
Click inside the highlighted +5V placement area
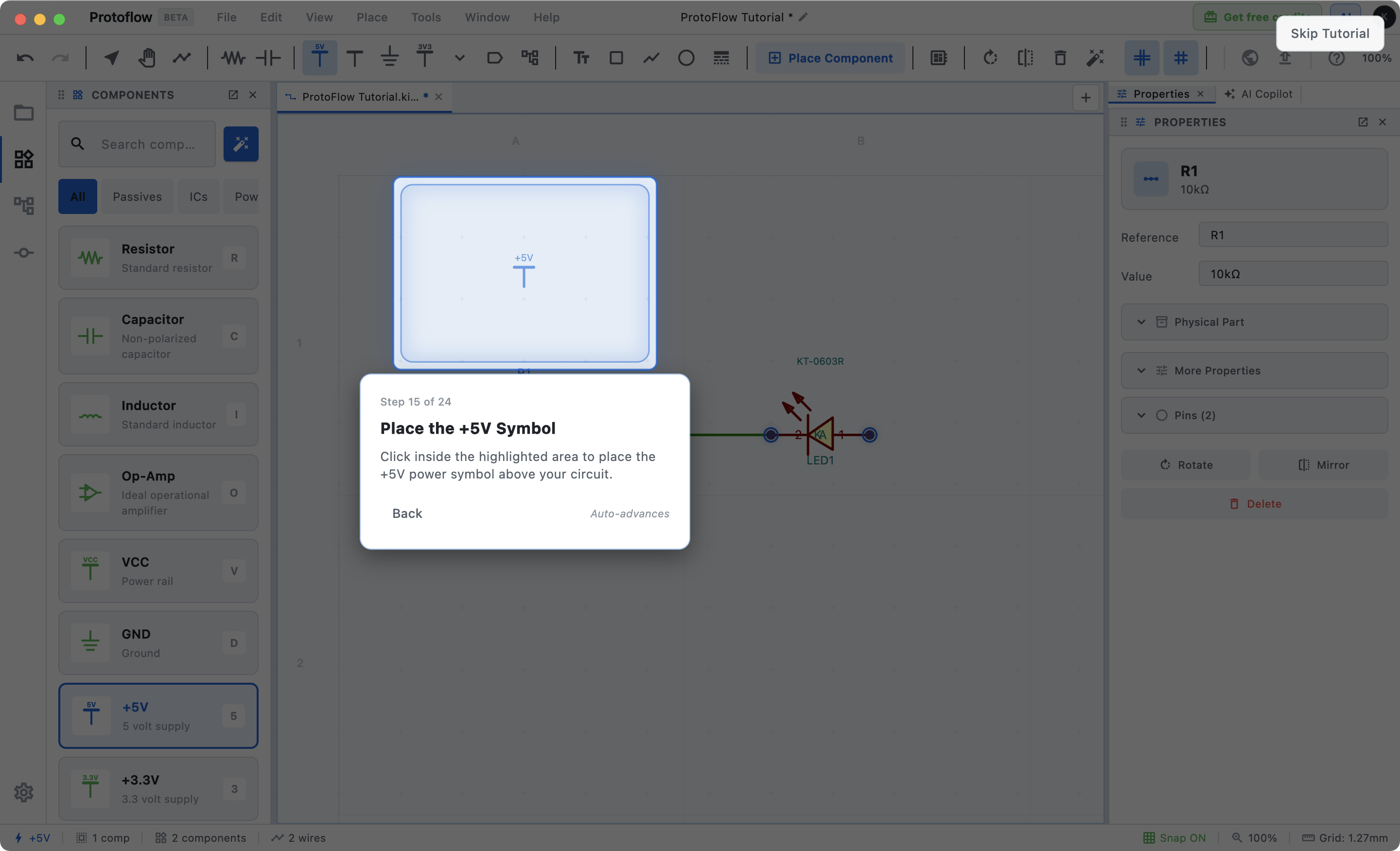[x=525, y=273]
